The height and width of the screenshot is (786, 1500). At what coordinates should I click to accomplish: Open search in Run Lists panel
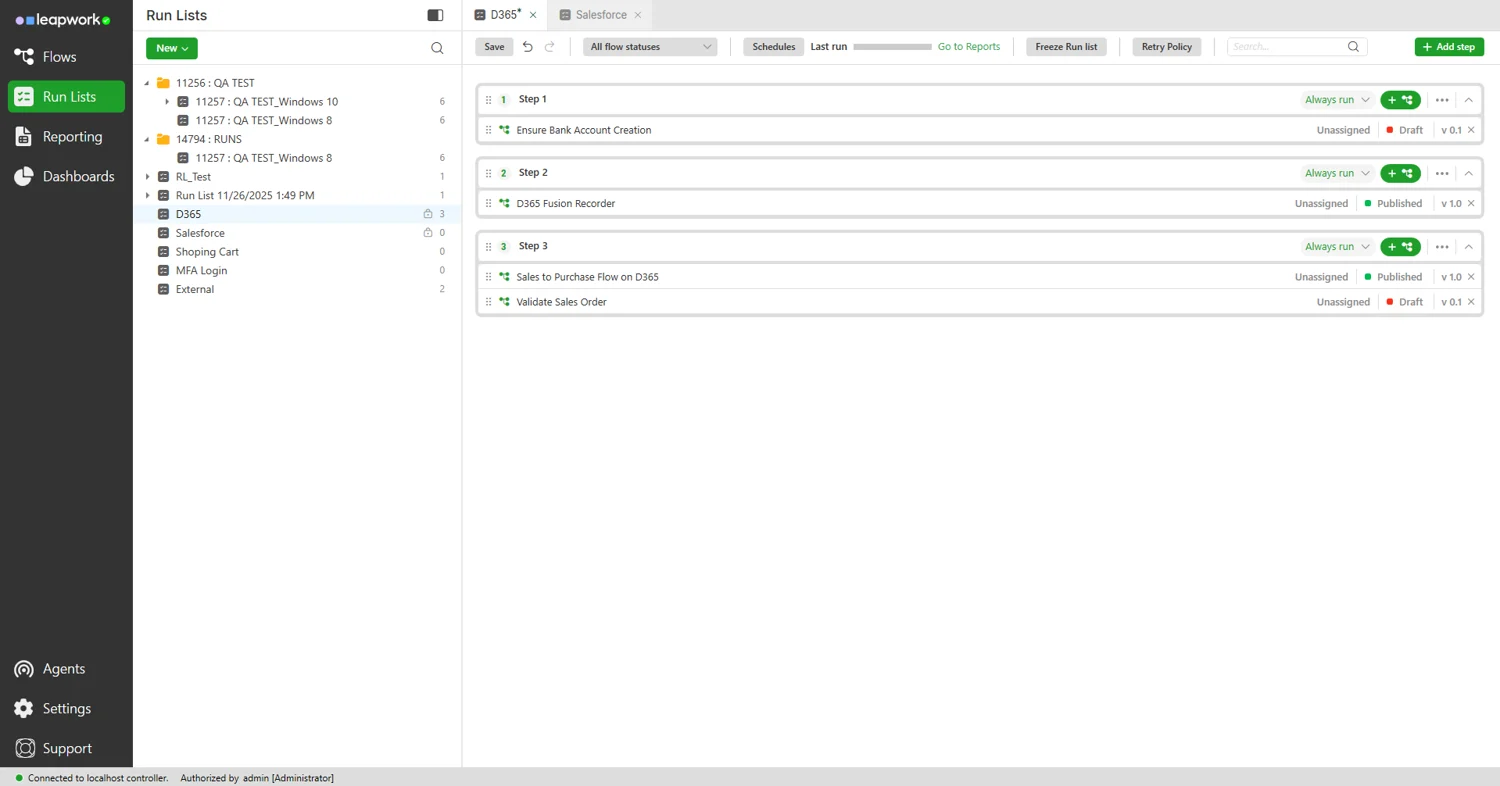click(x=437, y=48)
